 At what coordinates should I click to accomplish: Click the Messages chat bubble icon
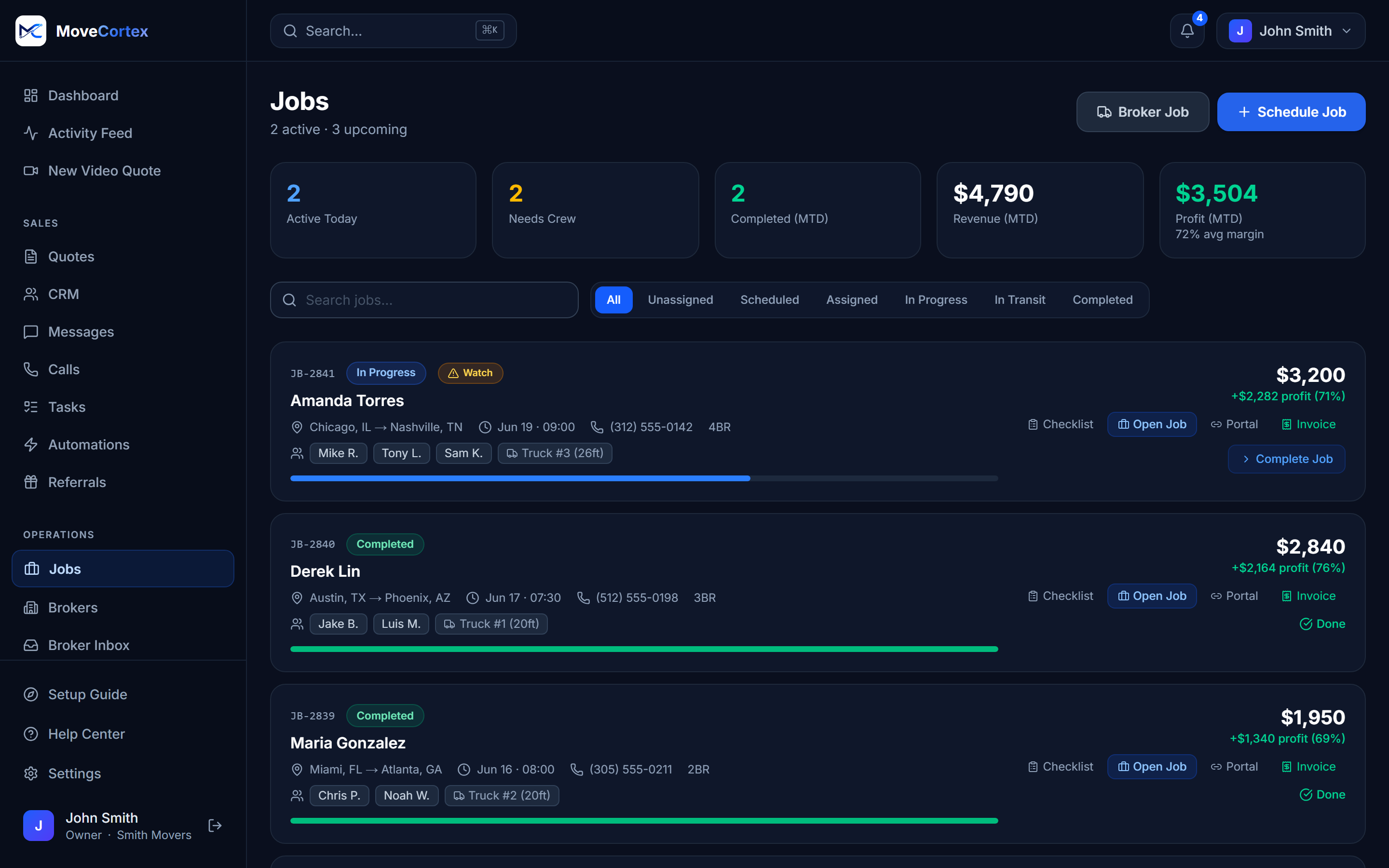pyautogui.click(x=31, y=332)
